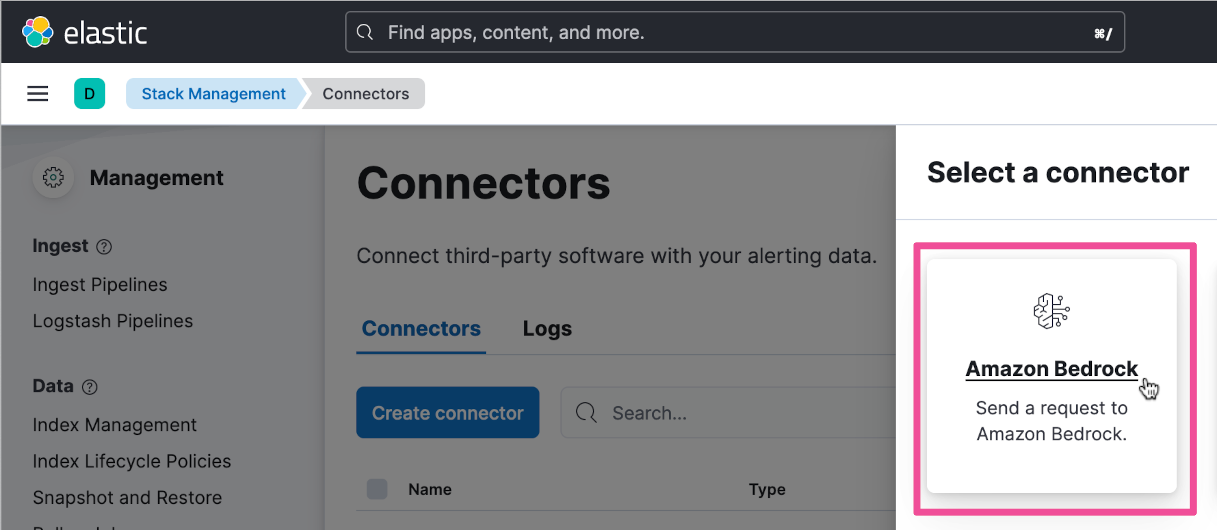Click the global Find apps search field
Screen dimensions: 1217x530
pos(735,33)
